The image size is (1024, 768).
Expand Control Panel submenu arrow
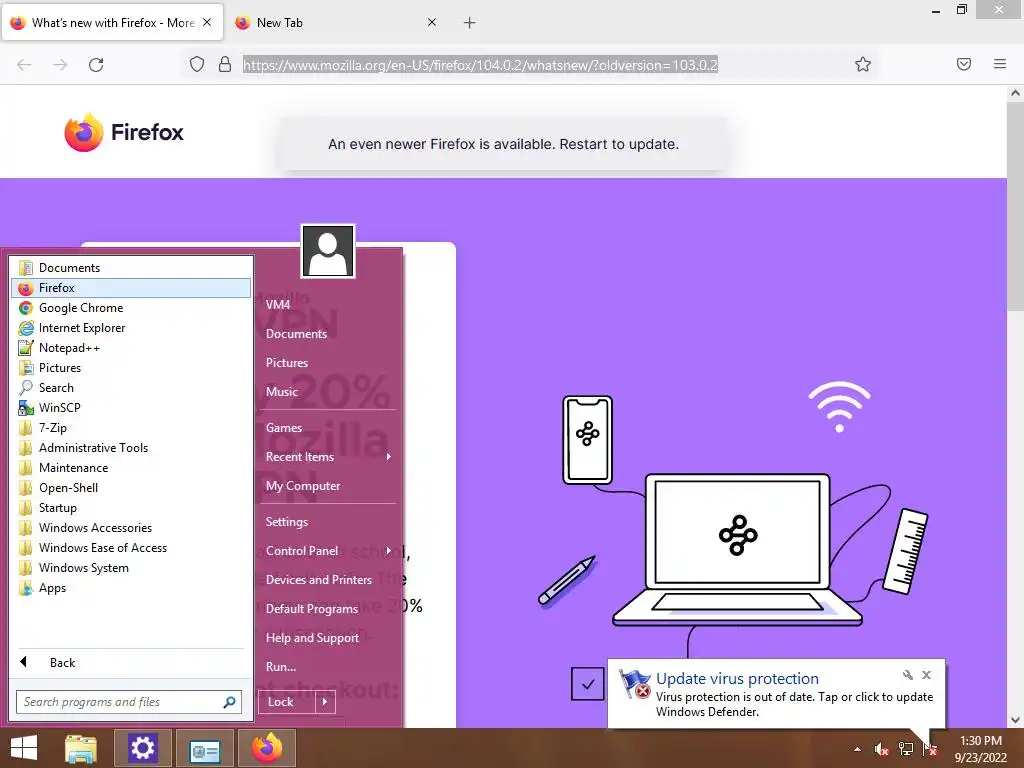pyautogui.click(x=389, y=551)
